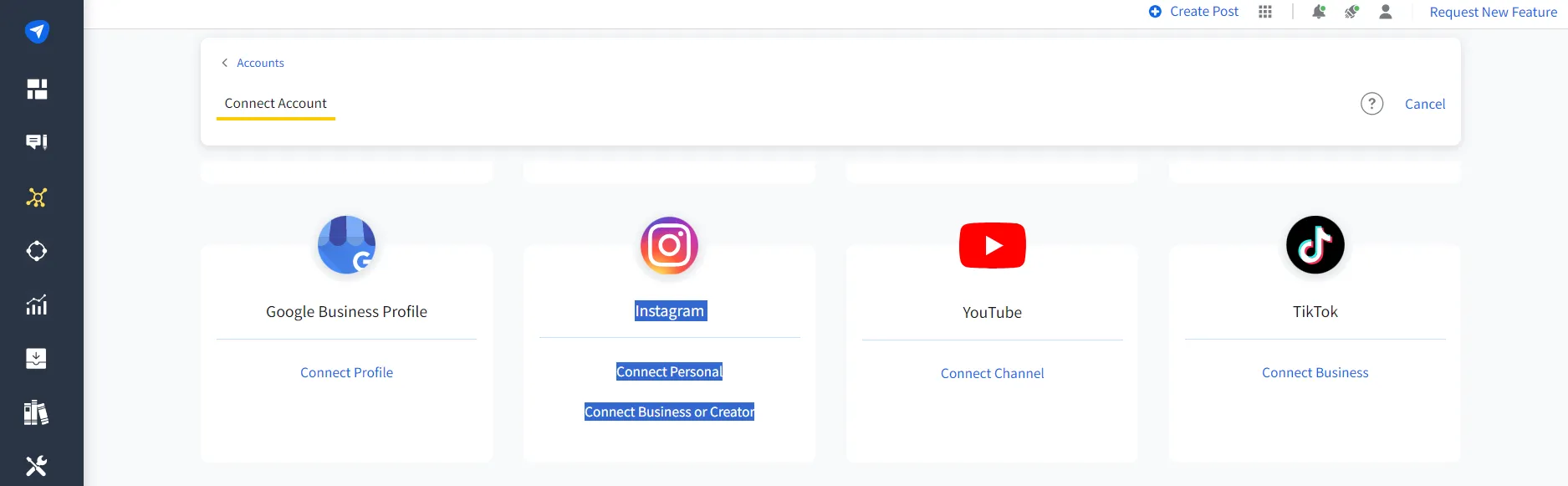Go back to Accounts link

click(260, 63)
